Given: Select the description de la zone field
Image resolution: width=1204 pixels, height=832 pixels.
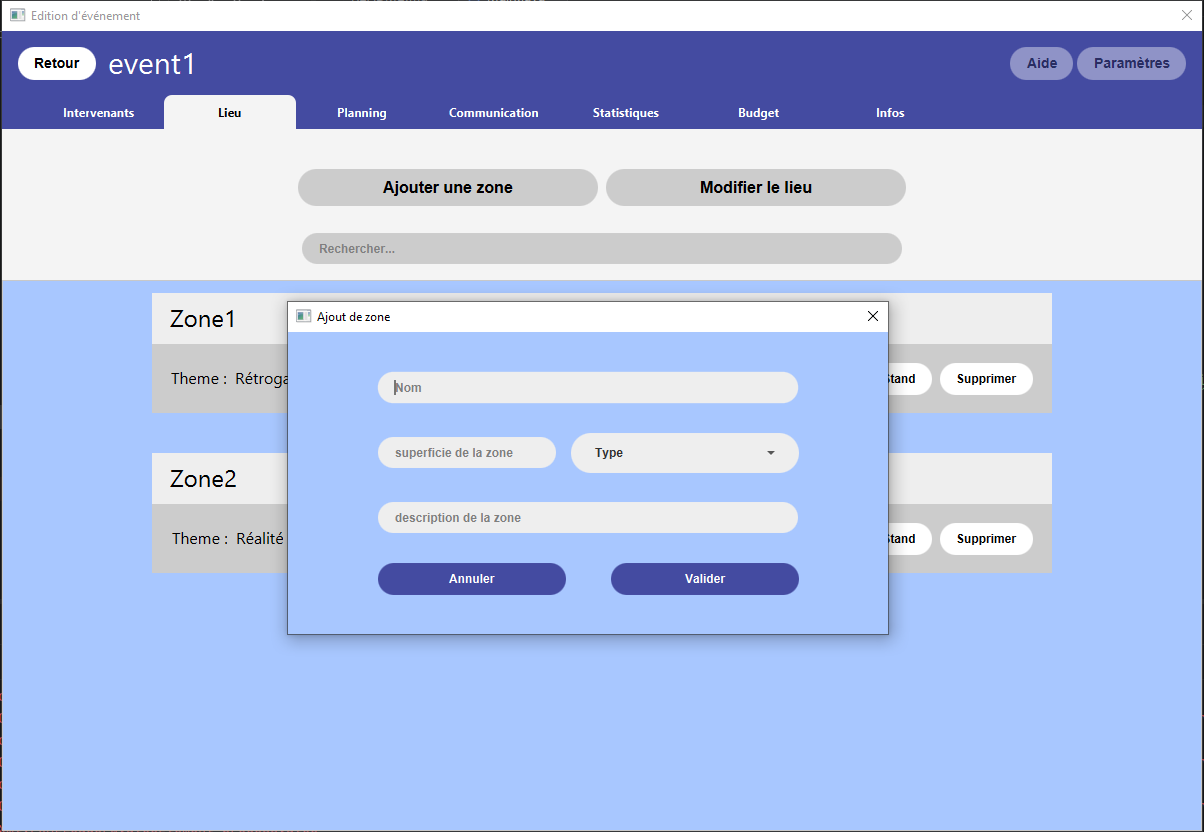Looking at the screenshot, I should coord(588,518).
